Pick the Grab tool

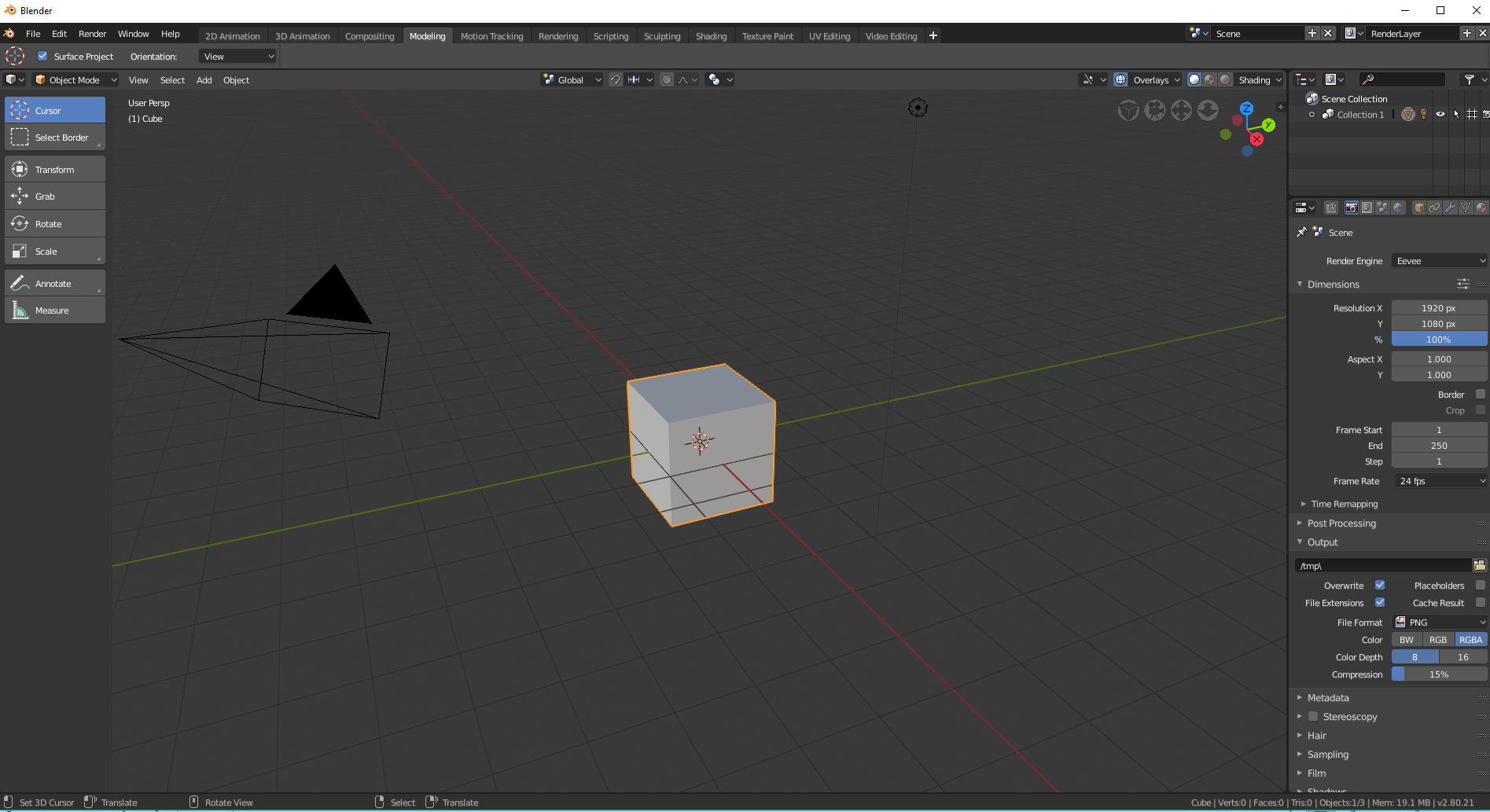click(55, 197)
